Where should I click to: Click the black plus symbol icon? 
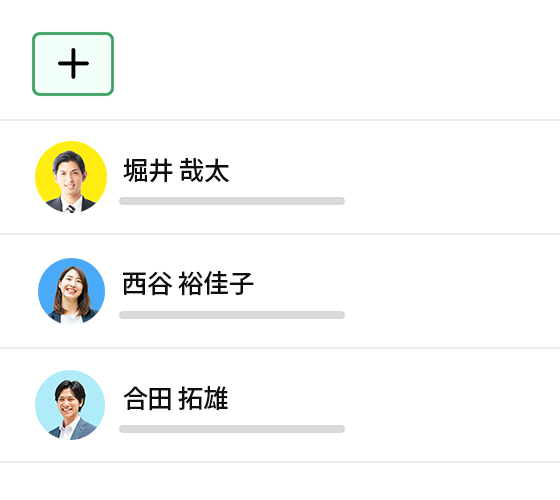click(x=73, y=64)
